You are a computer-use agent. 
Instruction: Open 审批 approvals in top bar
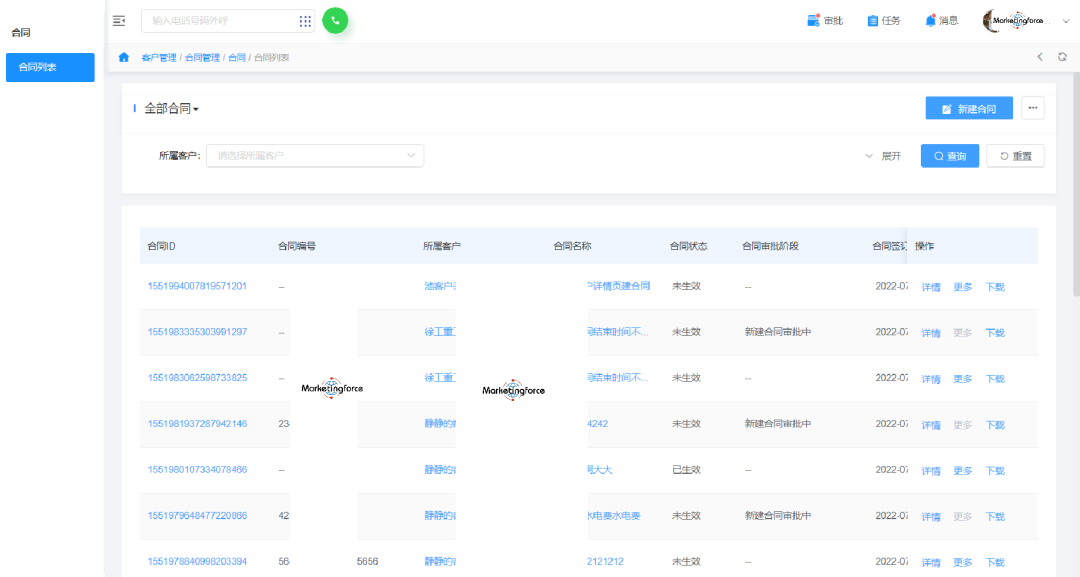coord(825,21)
